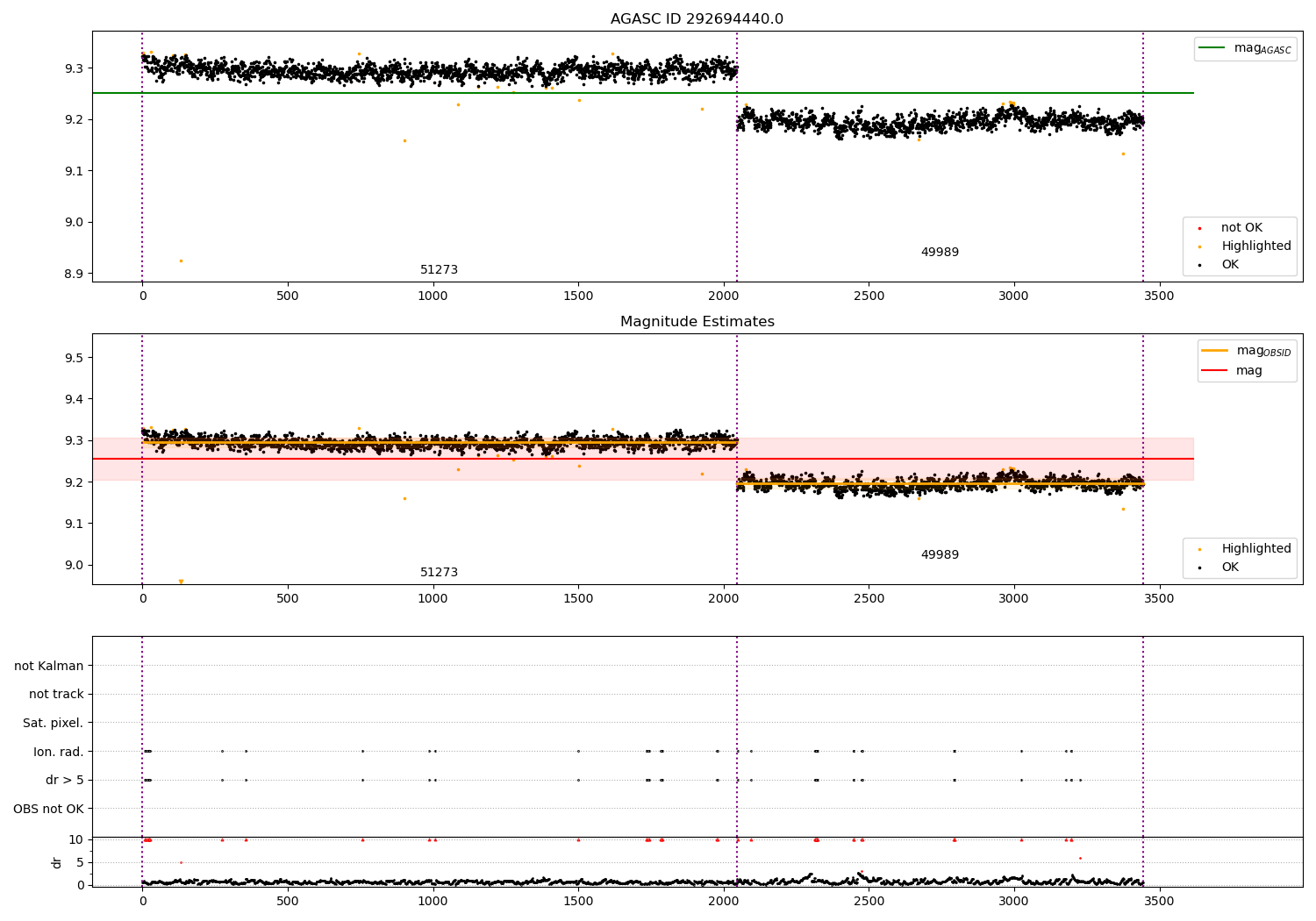Click 'not OK' in the top plot legend
1316x921 pixels.
pyautogui.click(x=1241, y=228)
